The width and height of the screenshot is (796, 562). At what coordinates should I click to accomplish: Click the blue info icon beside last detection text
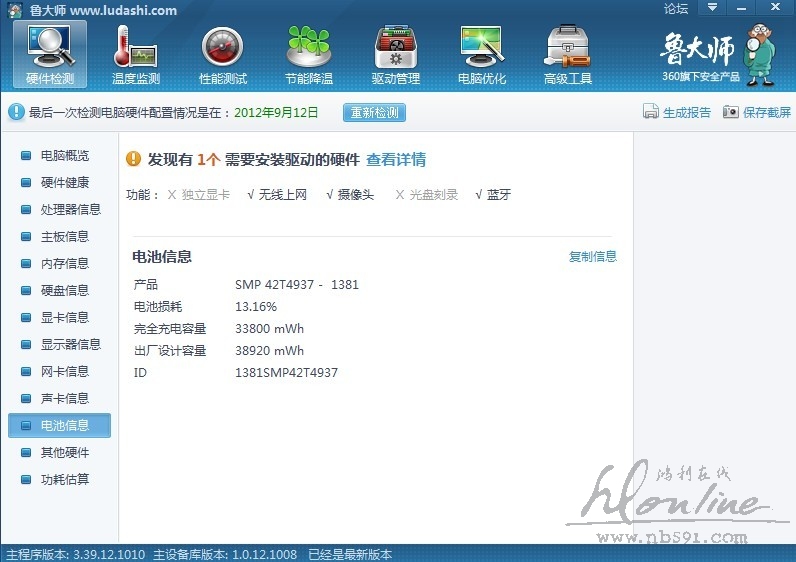(16, 112)
